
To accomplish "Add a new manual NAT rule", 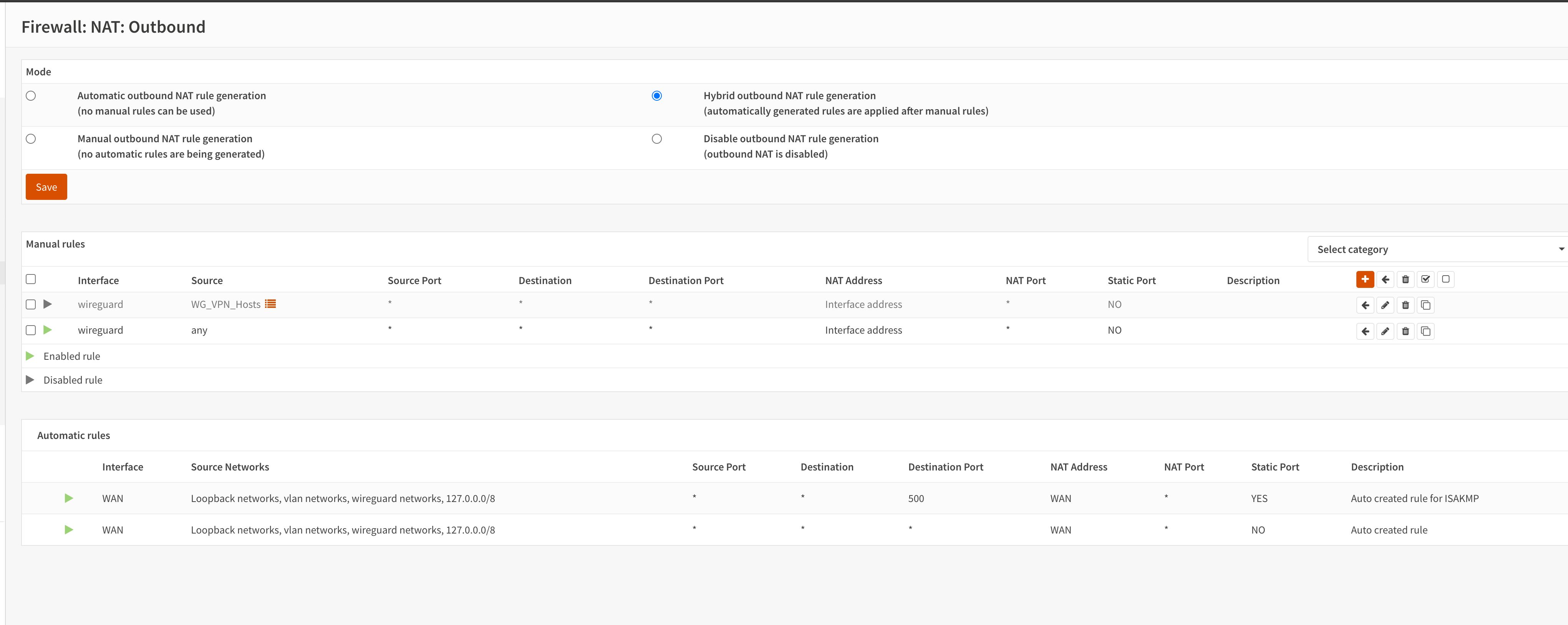I will coord(1365,279).
